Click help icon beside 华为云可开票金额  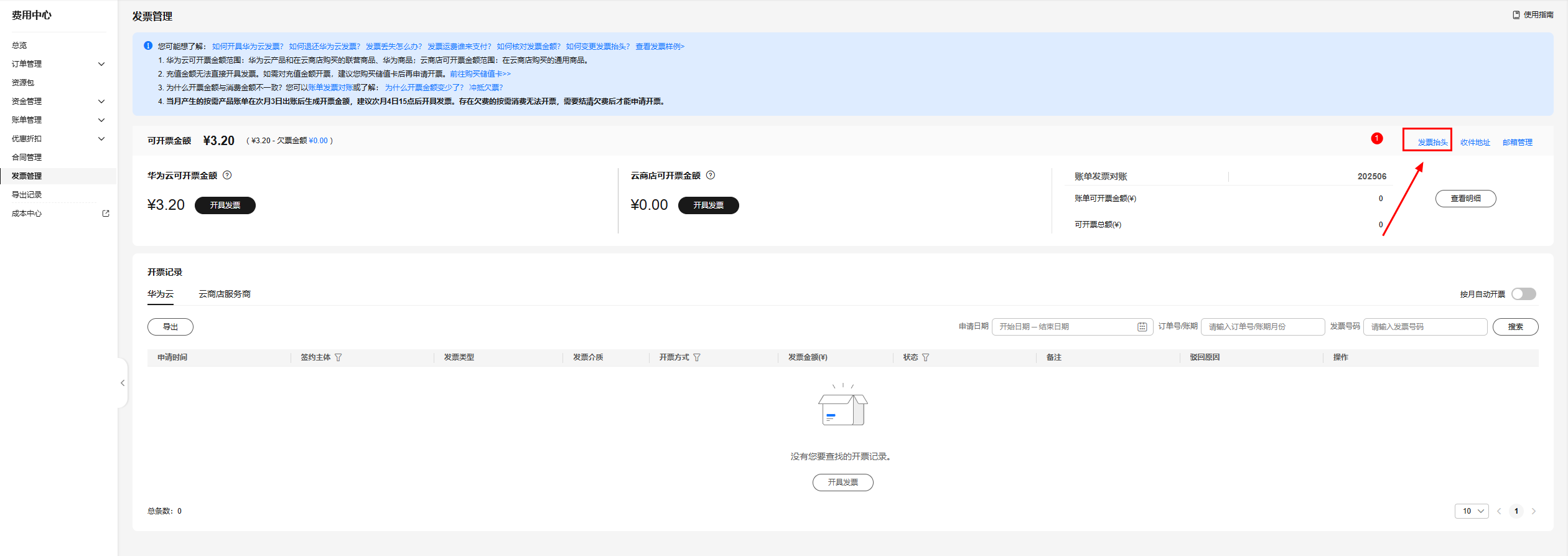pos(227,175)
